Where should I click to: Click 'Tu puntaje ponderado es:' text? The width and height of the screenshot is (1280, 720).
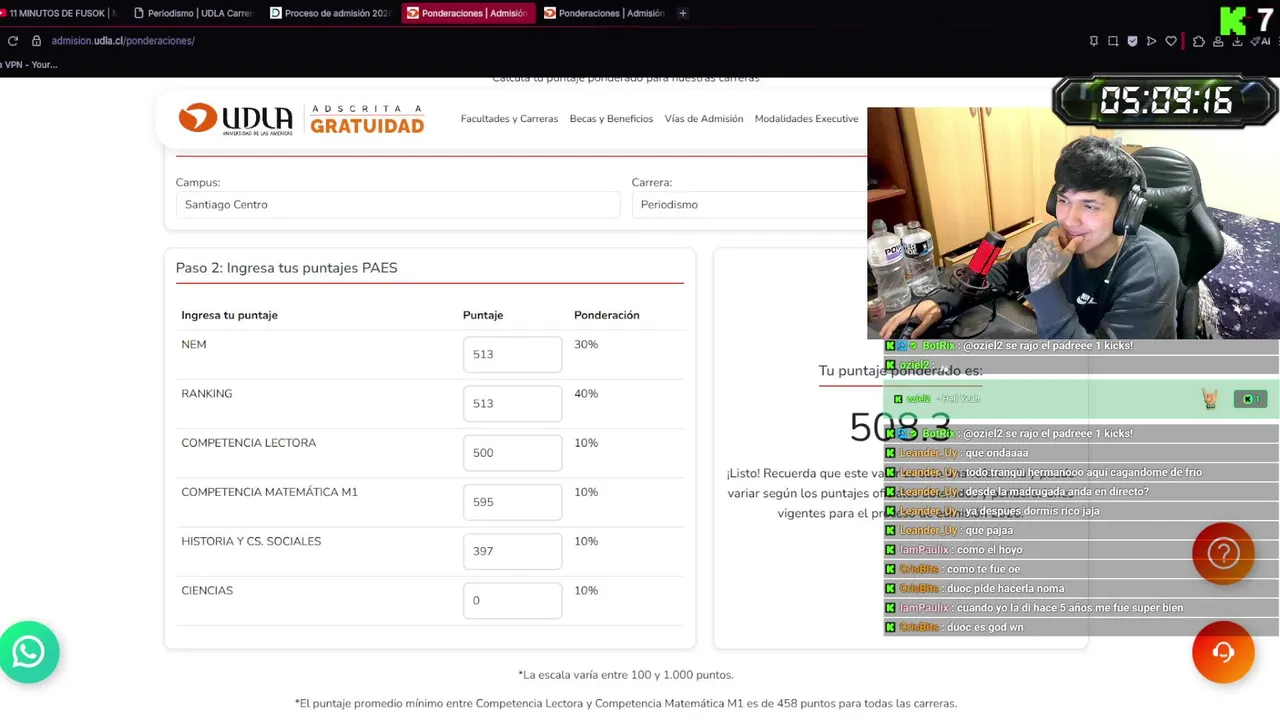point(900,371)
